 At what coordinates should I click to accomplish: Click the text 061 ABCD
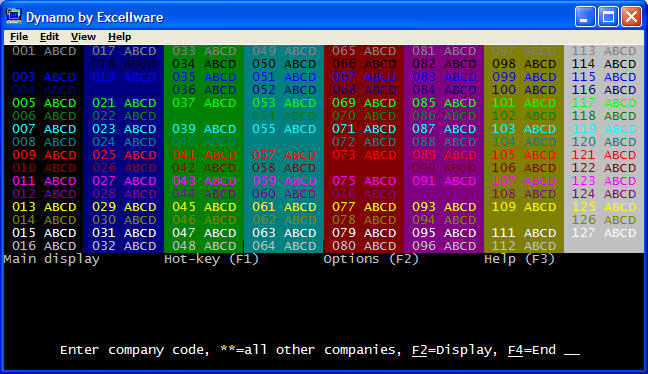point(284,207)
